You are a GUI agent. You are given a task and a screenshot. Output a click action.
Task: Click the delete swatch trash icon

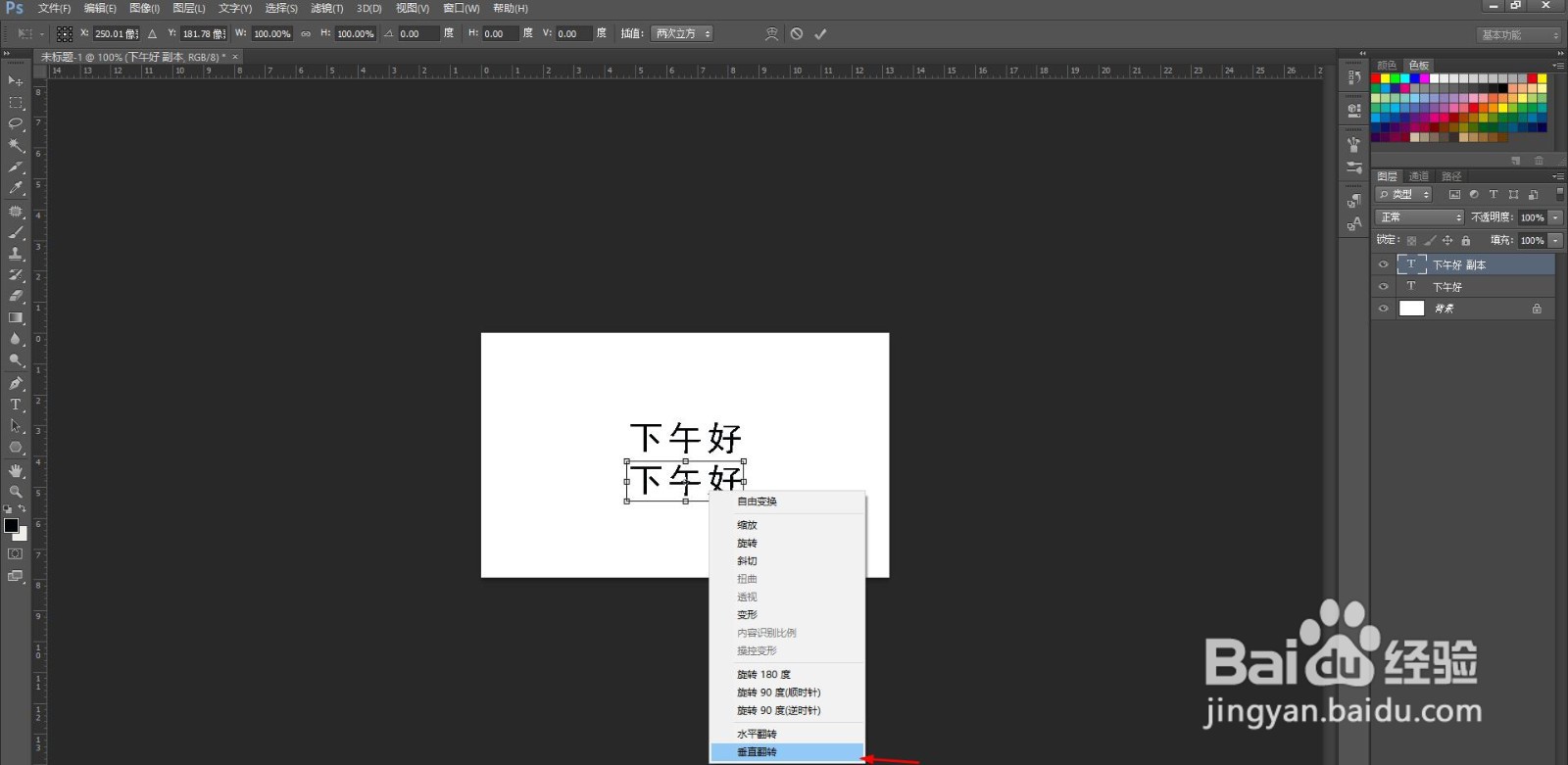pos(1539,160)
